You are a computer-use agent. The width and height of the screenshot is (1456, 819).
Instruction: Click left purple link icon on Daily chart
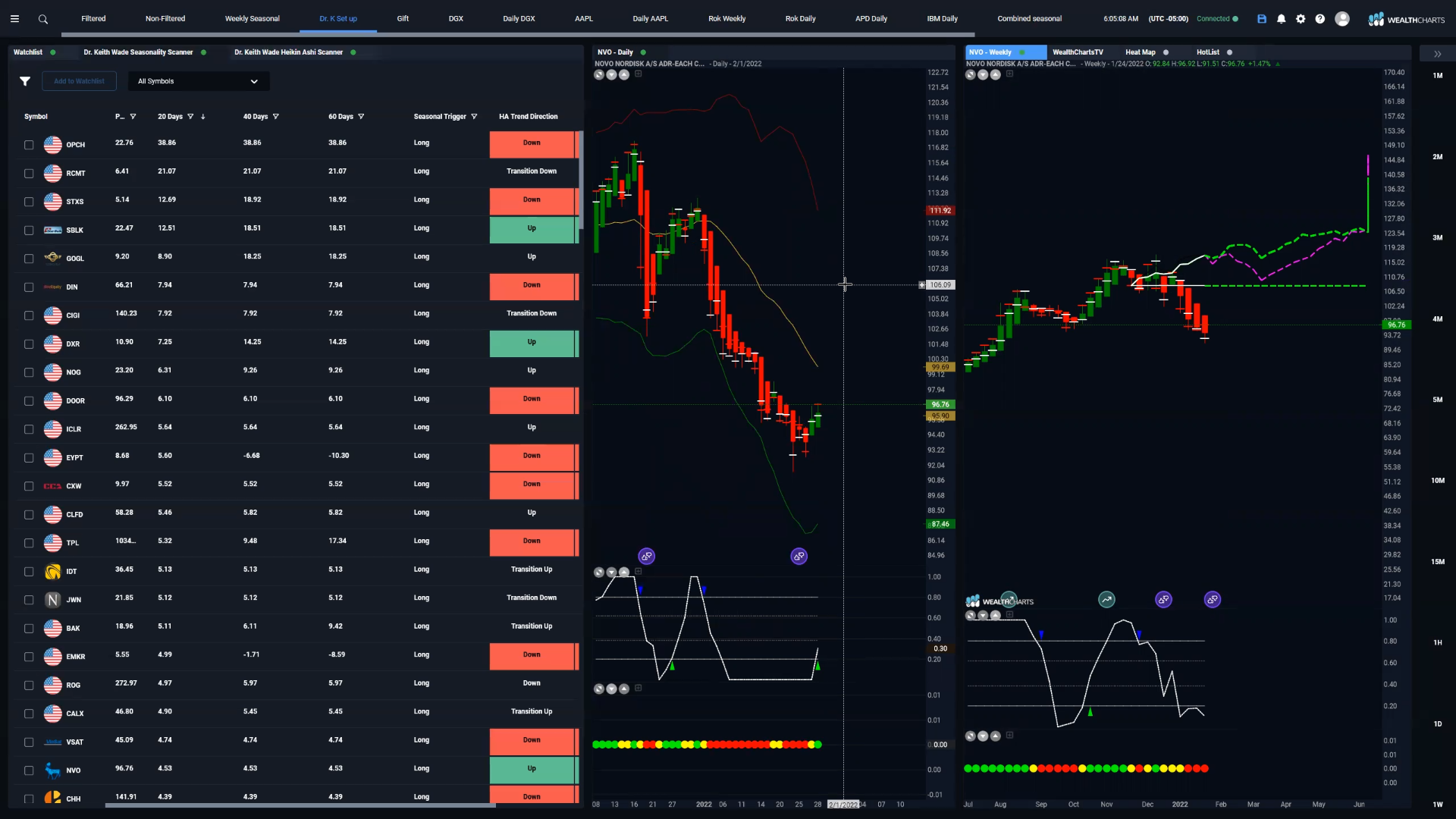click(x=647, y=557)
